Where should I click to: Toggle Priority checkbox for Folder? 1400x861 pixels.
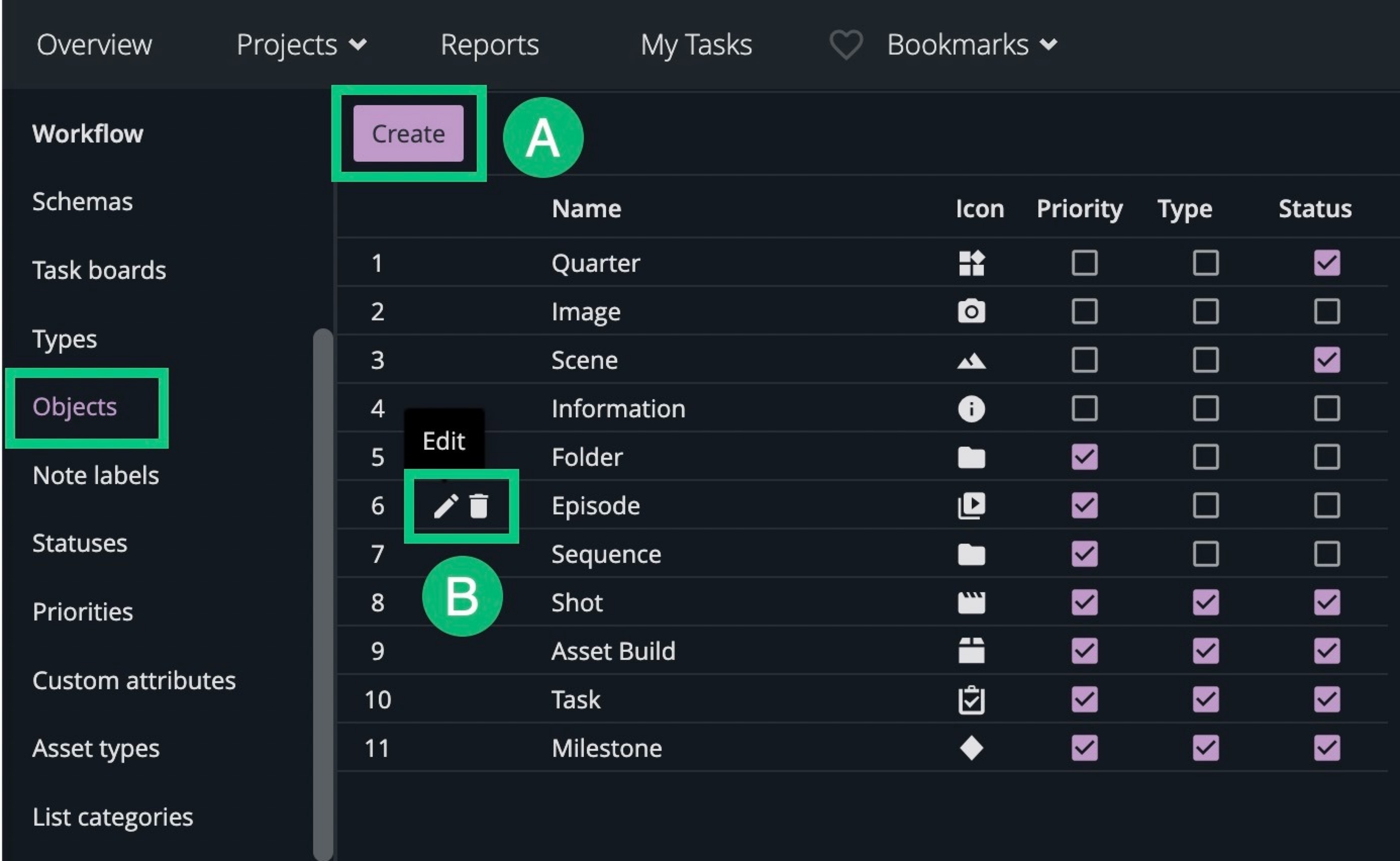point(1085,457)
